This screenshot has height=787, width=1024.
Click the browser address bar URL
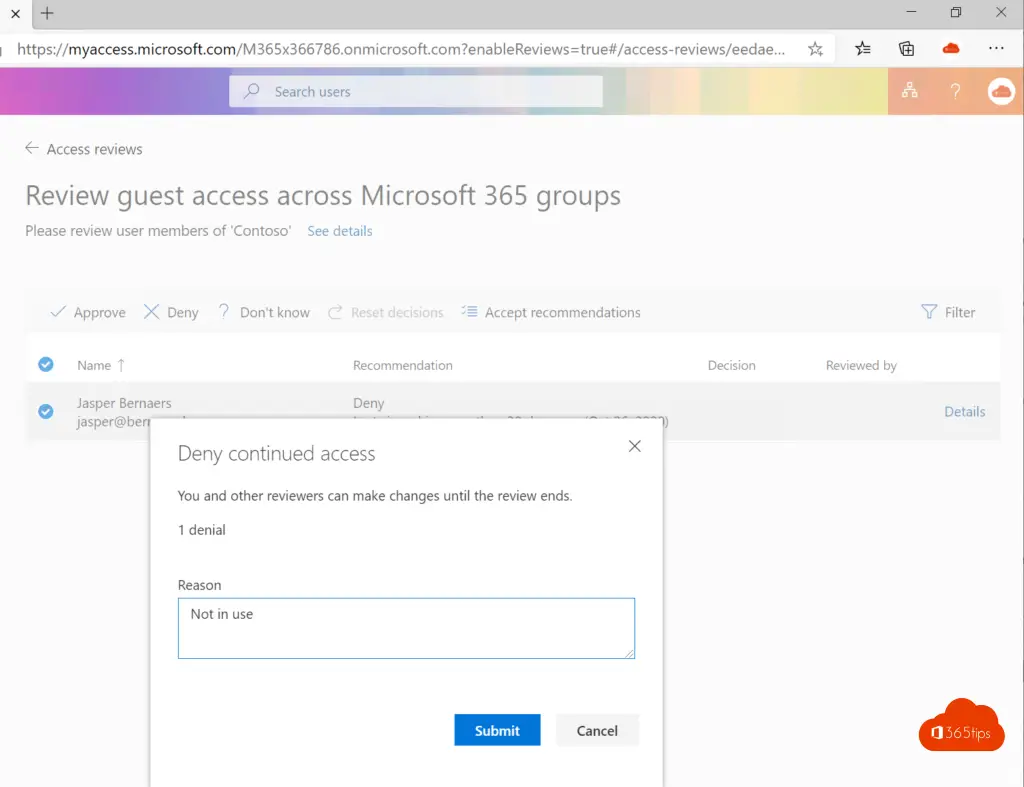(x=401, y=49)
